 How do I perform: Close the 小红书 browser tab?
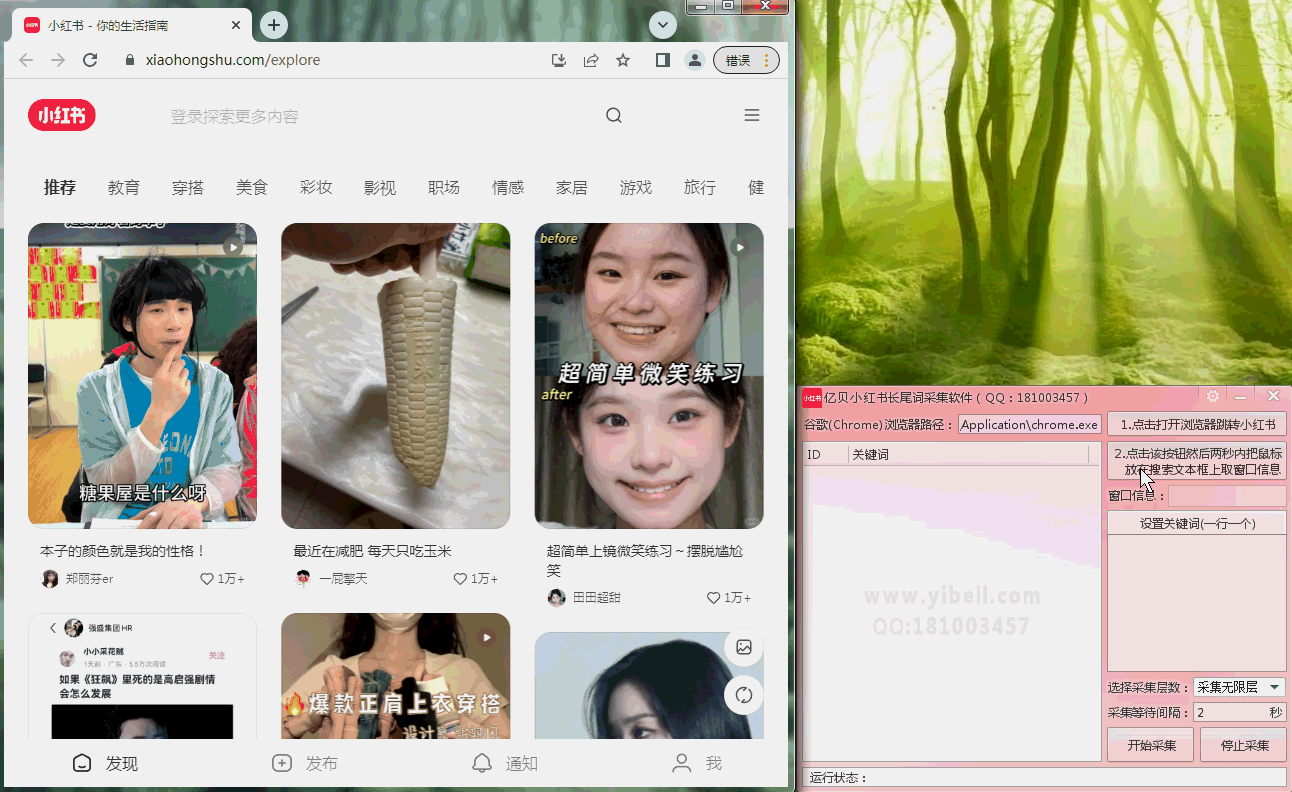pos(236,25)
